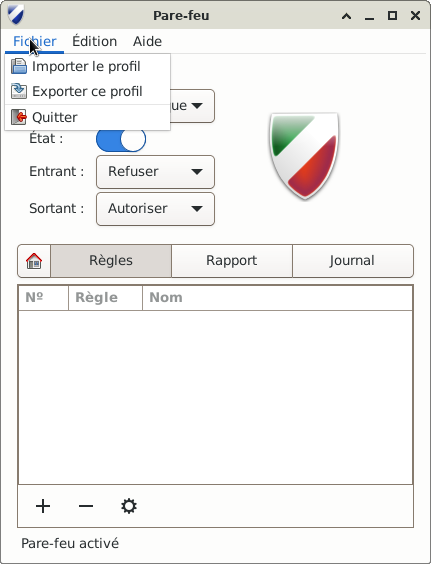Click the Importer le profil icon
Screen dimensions: 431x564
[x=19, y=67]
